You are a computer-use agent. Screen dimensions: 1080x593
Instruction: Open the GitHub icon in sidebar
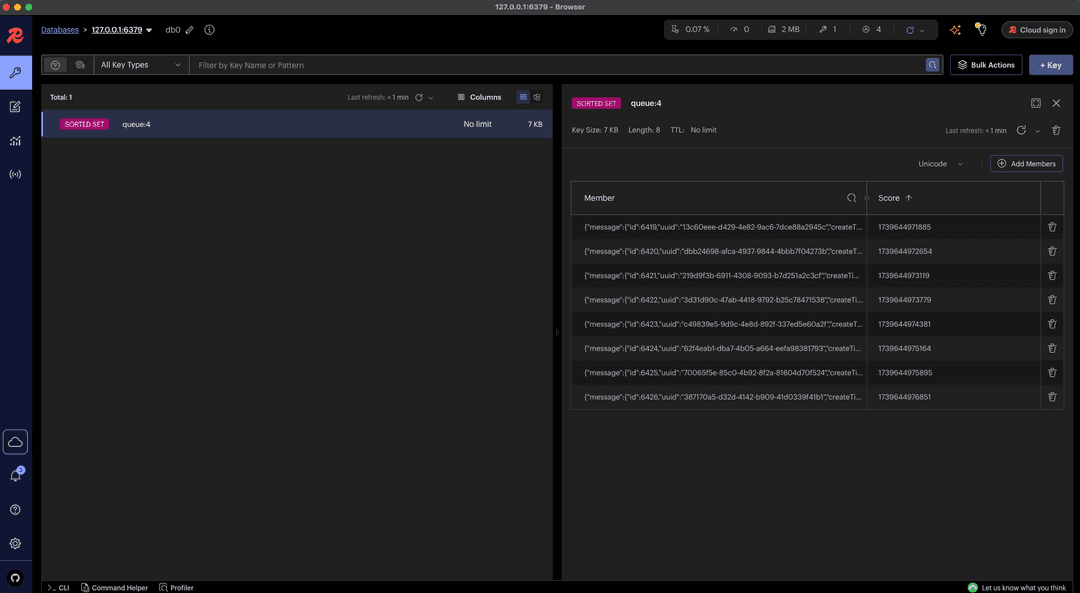[x=15, y=578]
